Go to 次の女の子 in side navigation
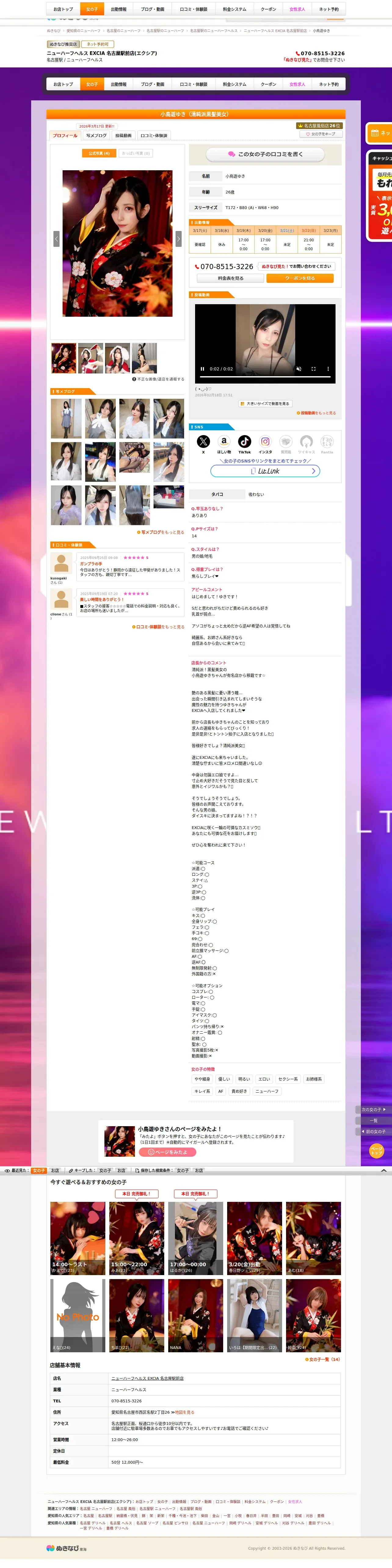Screen dimensions: 392x1568 (373, 1110)
